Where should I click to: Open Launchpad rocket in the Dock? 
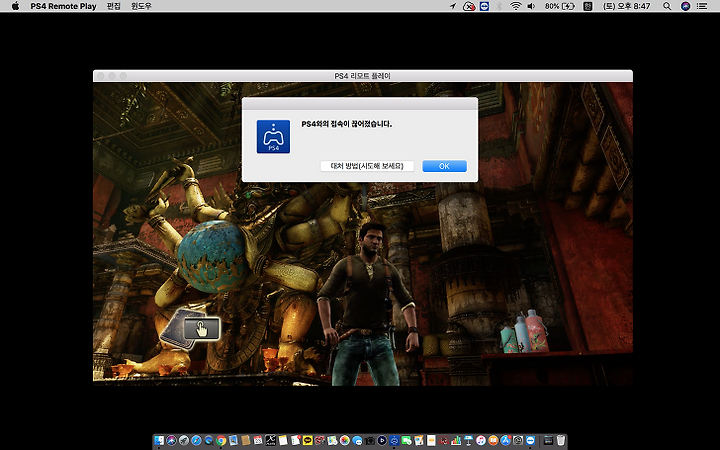coord(184,440)
